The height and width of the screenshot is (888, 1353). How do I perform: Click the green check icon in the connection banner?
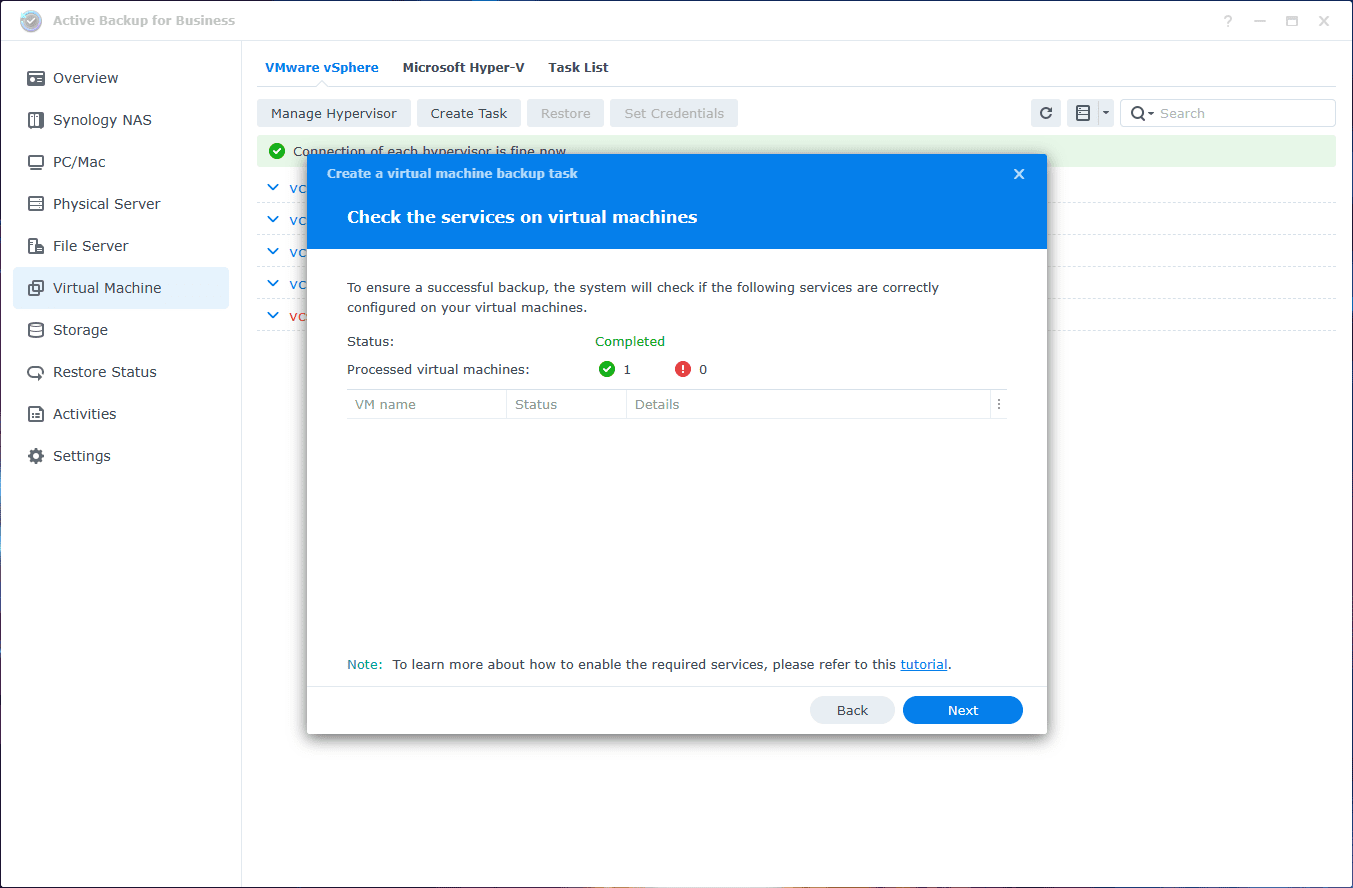coord(277,151)
